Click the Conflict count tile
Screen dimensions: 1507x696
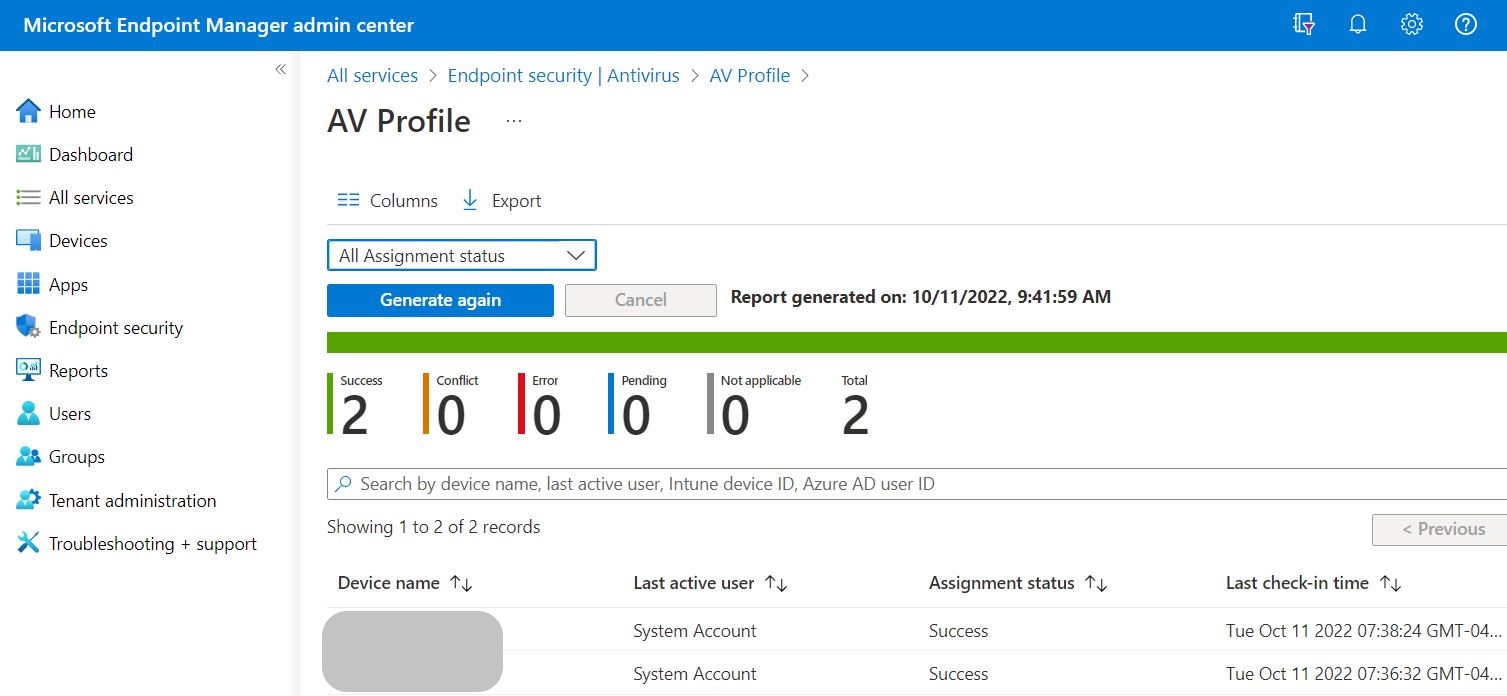(451, 404)
